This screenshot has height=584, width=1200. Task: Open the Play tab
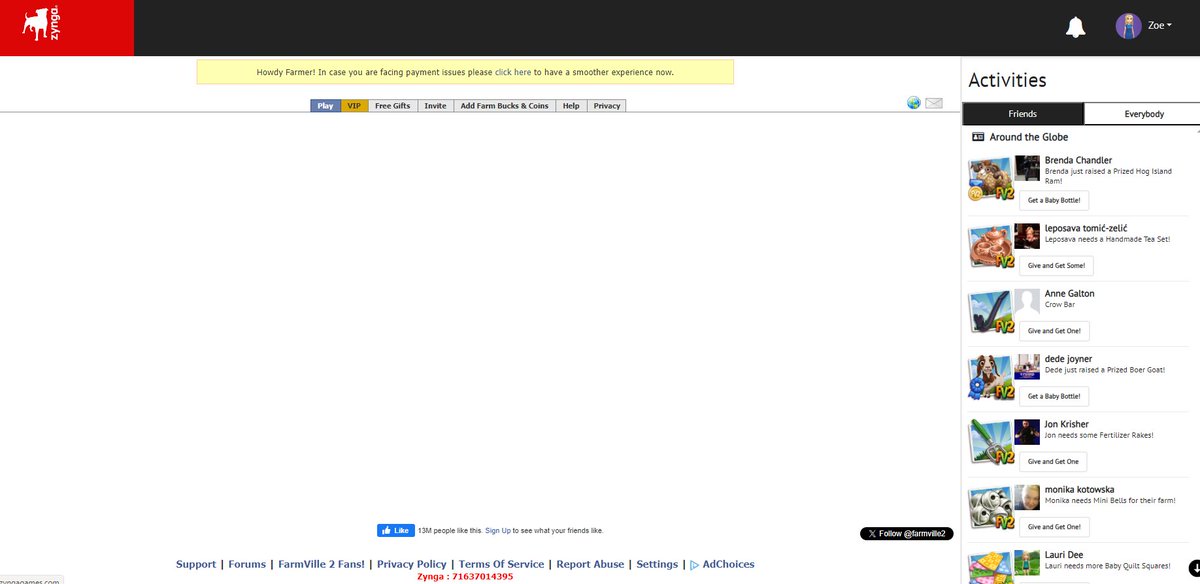point(325,105)
